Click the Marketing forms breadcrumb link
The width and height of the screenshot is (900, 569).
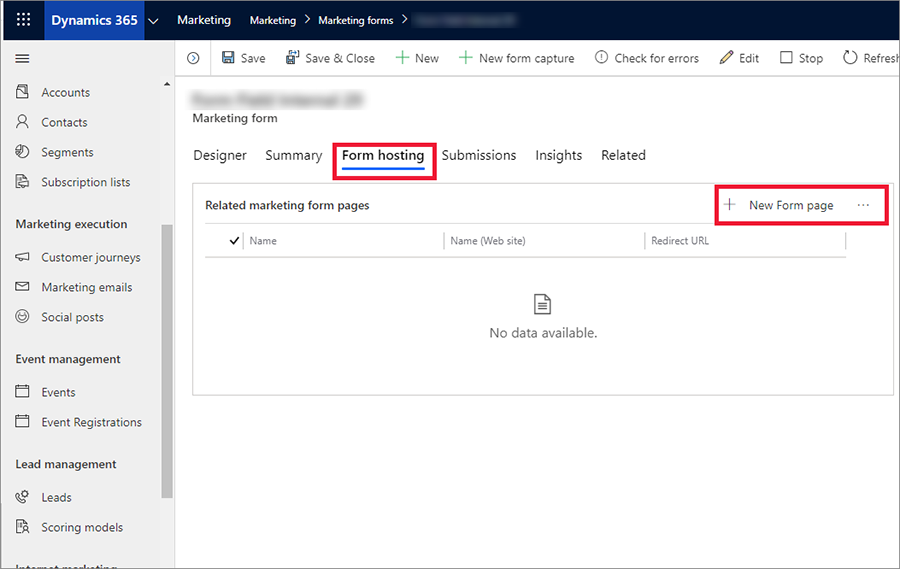click(x=356, y=21)
